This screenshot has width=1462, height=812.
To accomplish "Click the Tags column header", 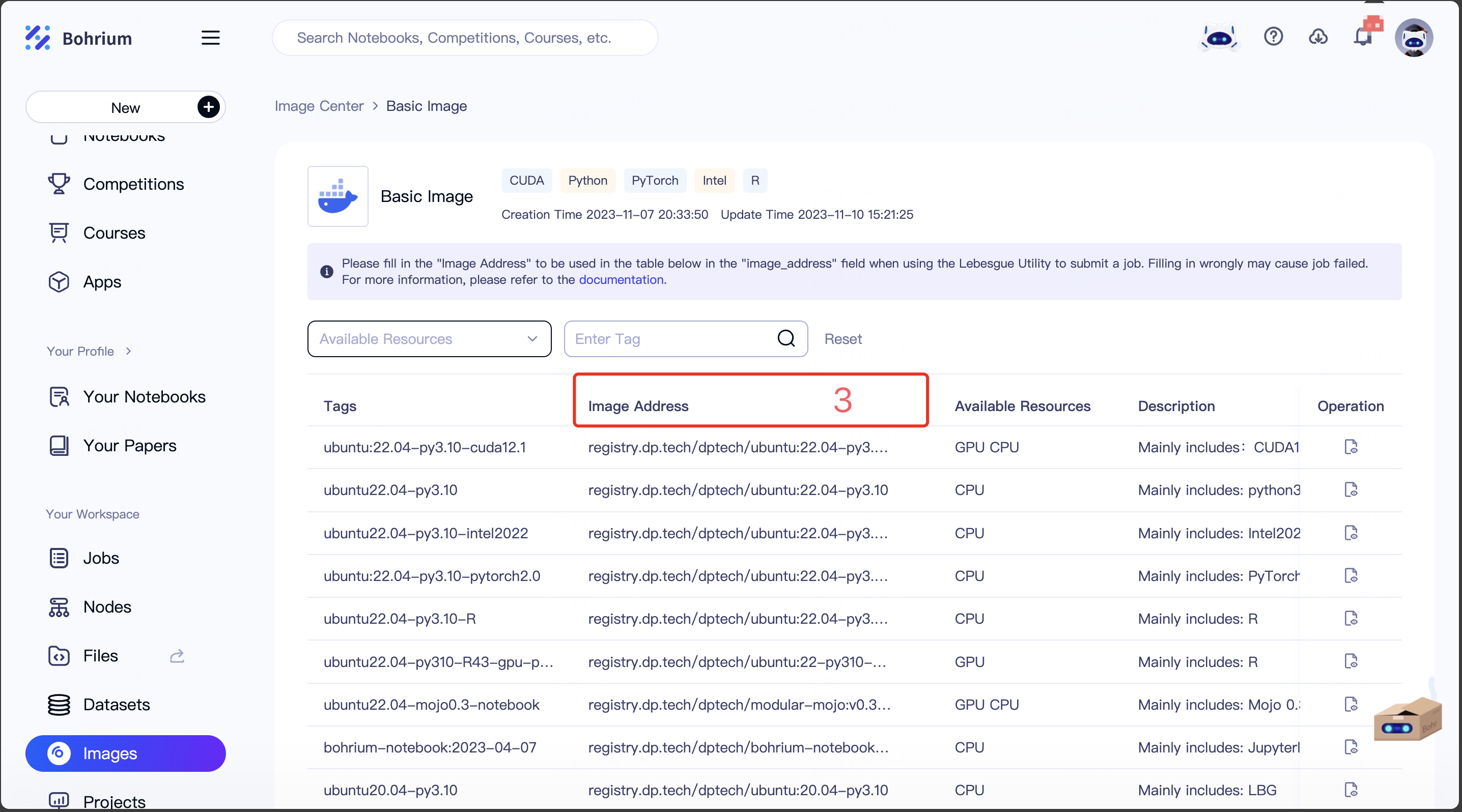I will [x=340, y=406].
